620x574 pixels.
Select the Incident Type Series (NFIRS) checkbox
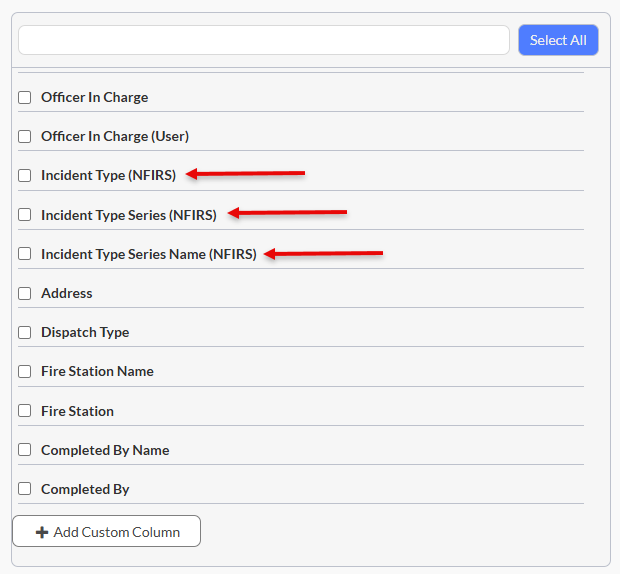[25, 215]
